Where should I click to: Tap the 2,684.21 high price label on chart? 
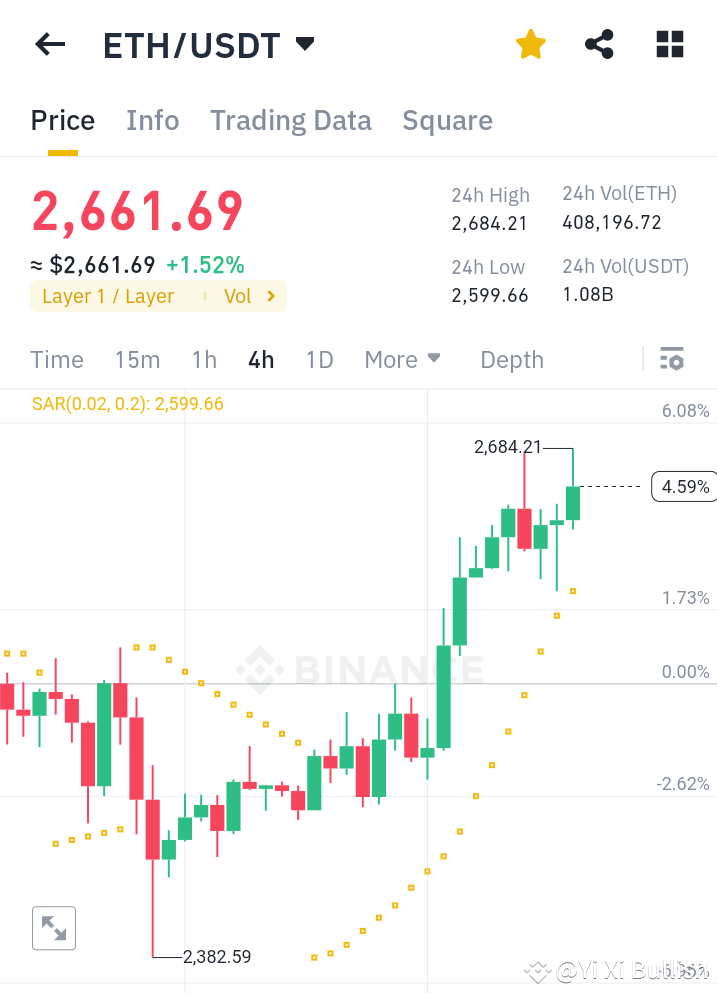click(x=508, y=447)
